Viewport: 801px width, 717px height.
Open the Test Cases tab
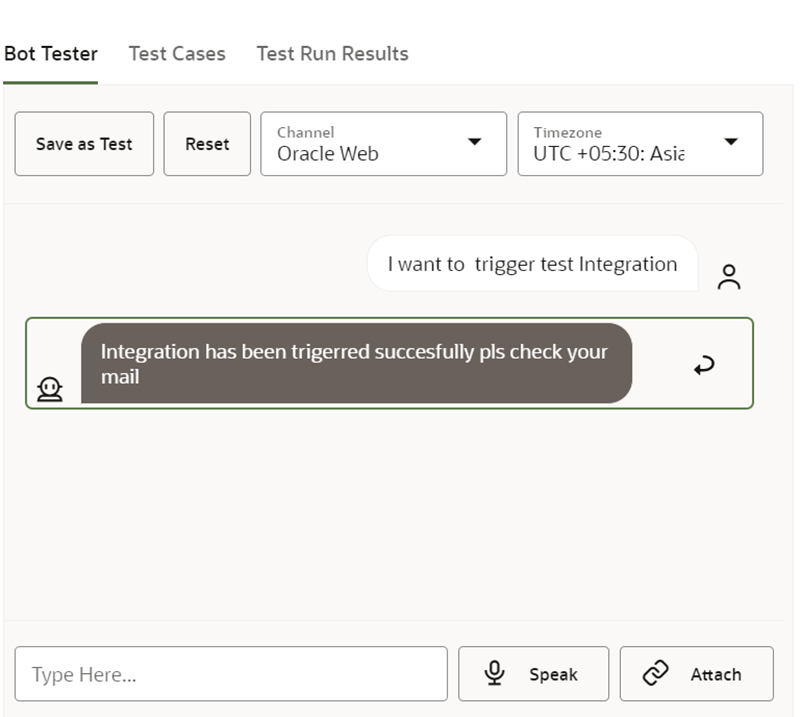click(177, 54)
